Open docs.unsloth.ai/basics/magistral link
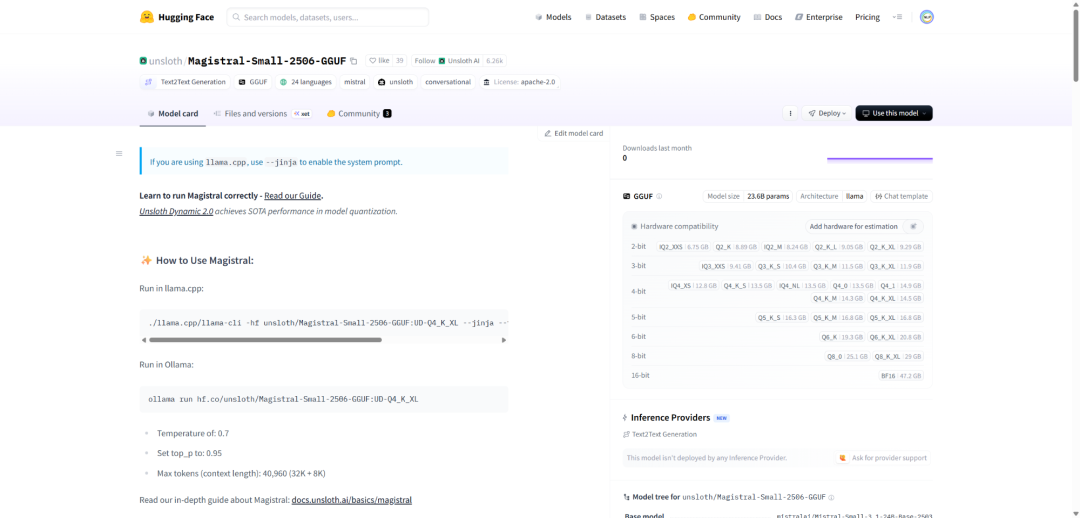This screenshot has height=518, width=1080. (x=351, y=499)
